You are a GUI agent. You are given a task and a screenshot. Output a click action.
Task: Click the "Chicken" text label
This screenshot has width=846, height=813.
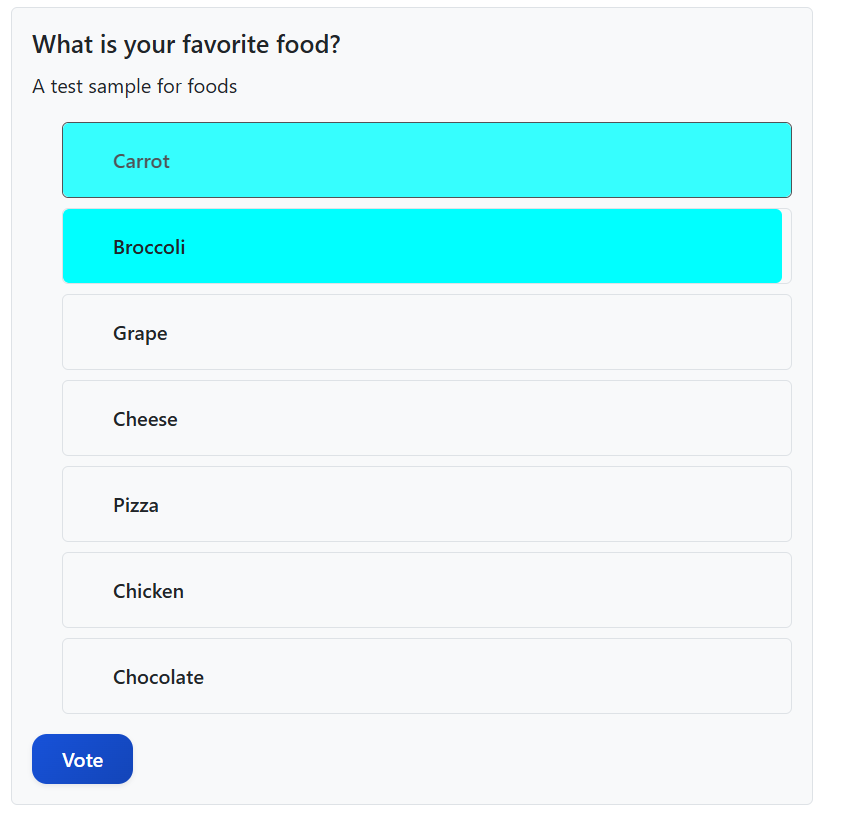[x=148, y=591]
